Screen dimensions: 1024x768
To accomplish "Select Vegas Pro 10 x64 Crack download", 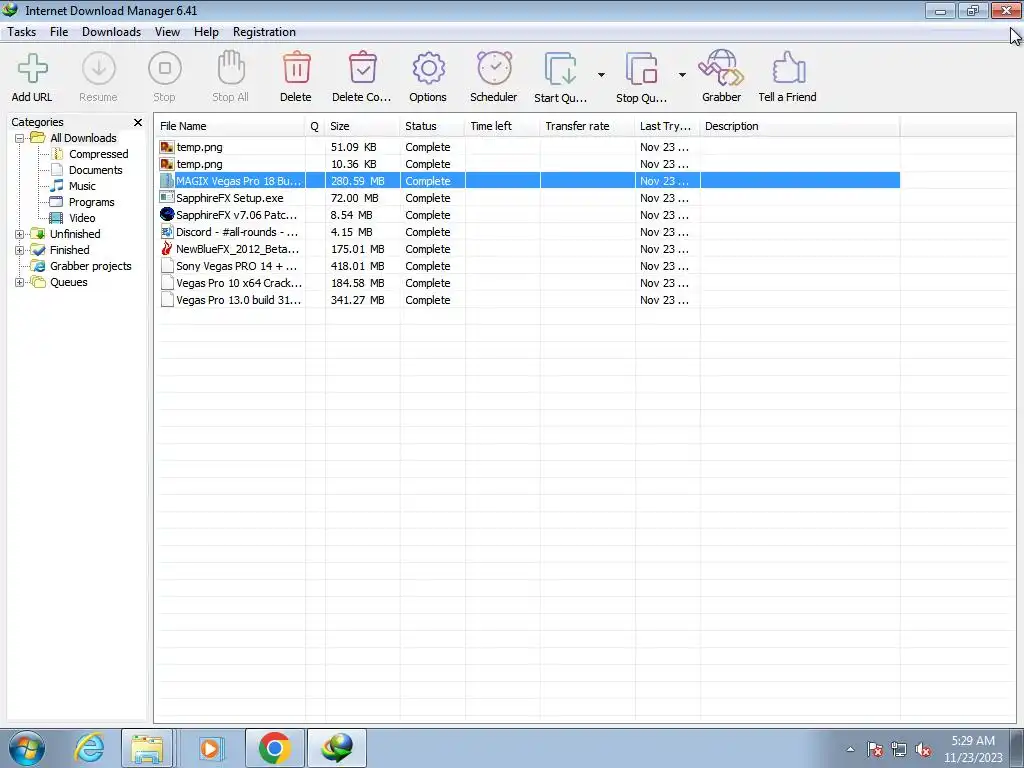I will tap(528, 283).
